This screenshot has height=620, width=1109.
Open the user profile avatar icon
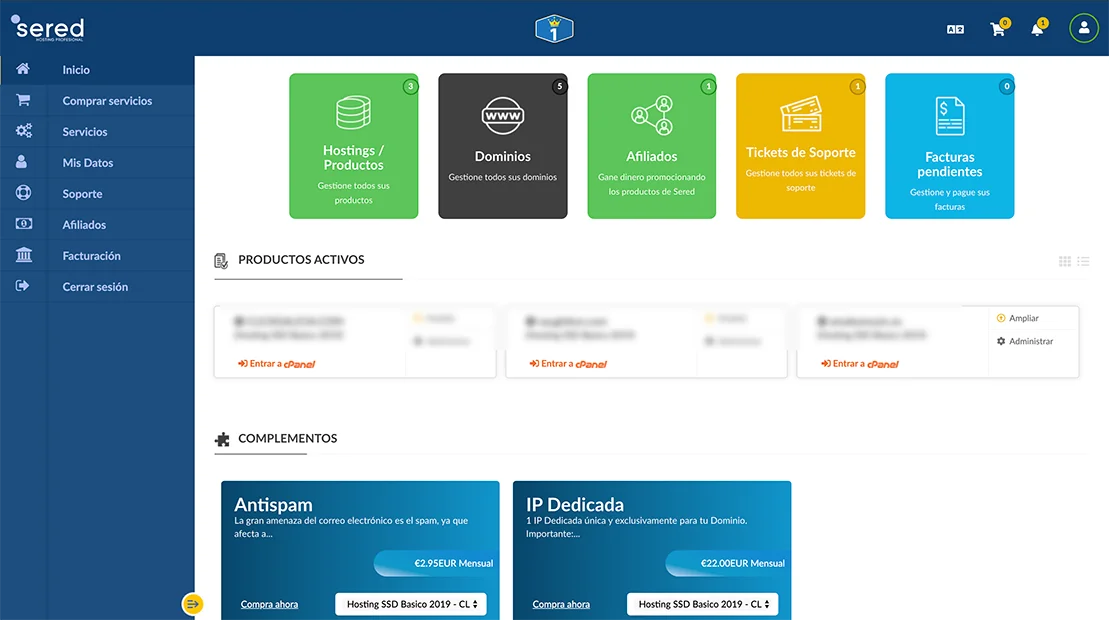1083,28
